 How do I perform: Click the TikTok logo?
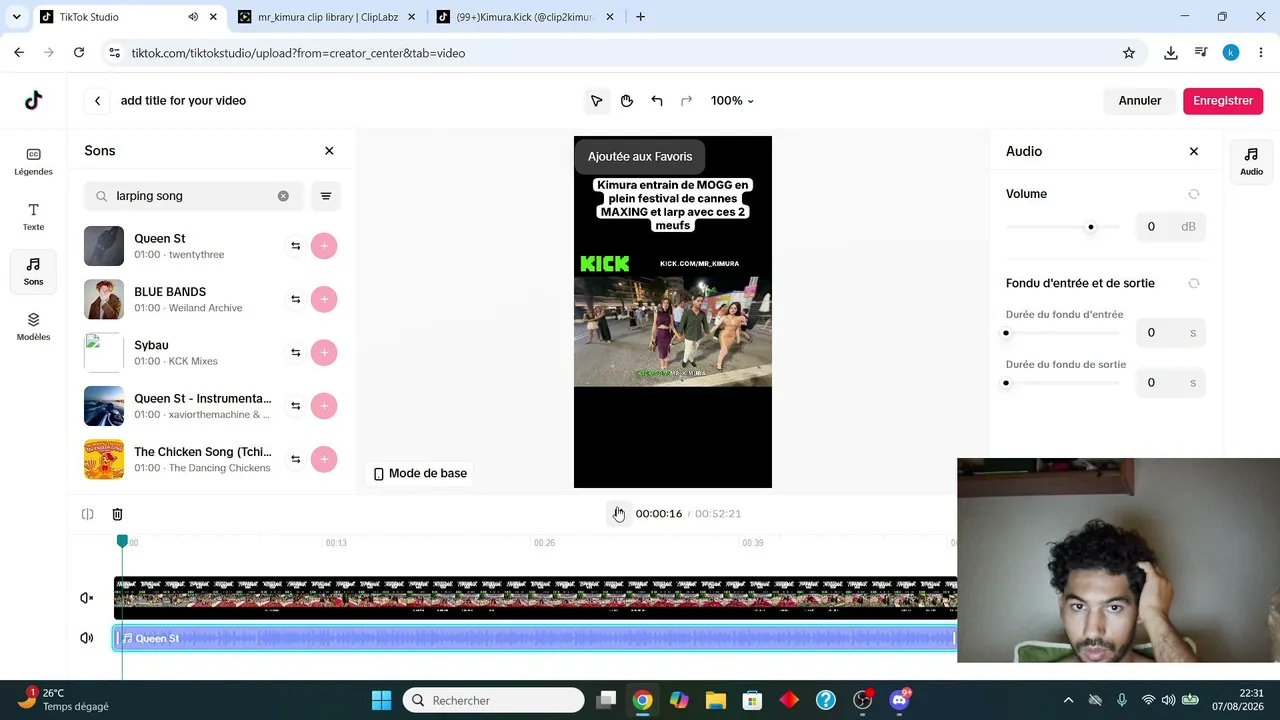pyautogui.click(x=33, y=100)
